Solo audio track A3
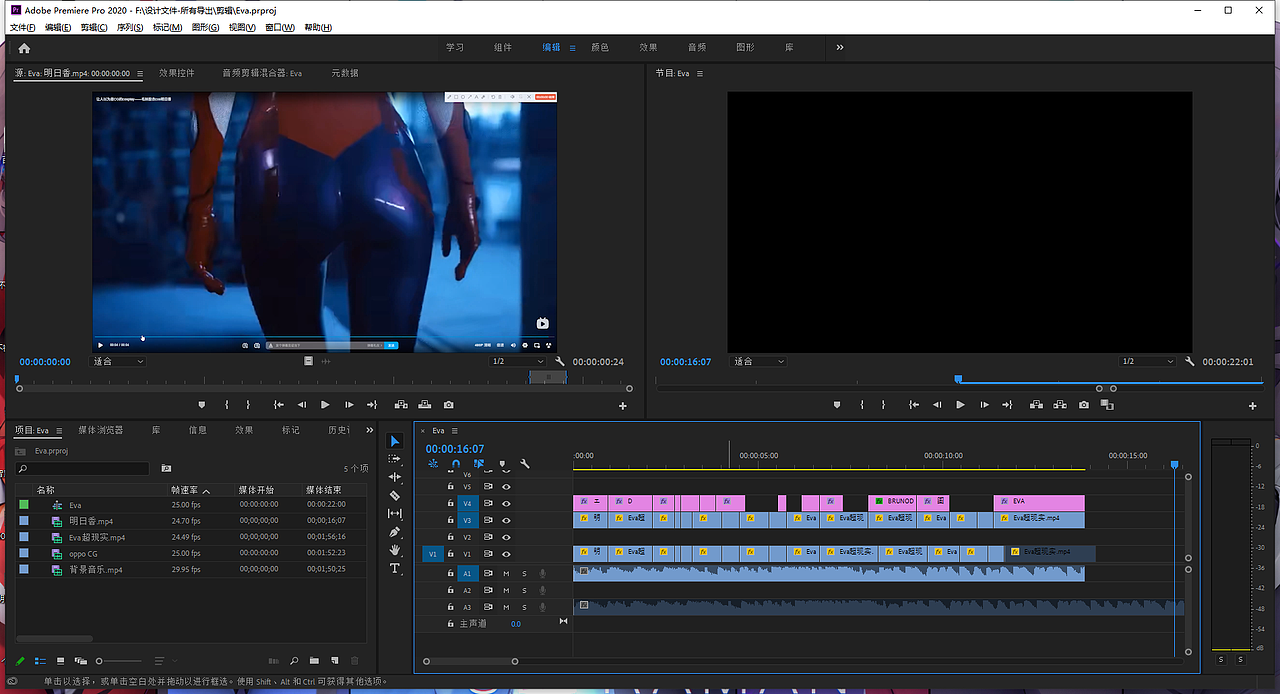1280x694 pixels. click(524, 607)
